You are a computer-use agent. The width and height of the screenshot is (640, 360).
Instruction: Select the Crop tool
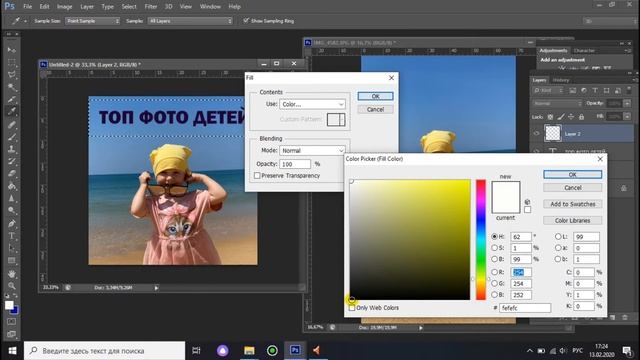pos(12,99)
